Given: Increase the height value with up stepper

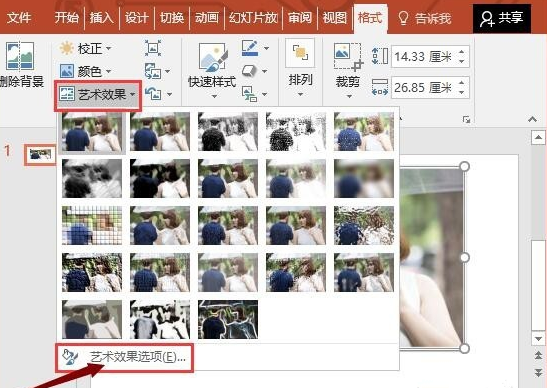Looking at the screenshot, I should [x=462, y=52].
